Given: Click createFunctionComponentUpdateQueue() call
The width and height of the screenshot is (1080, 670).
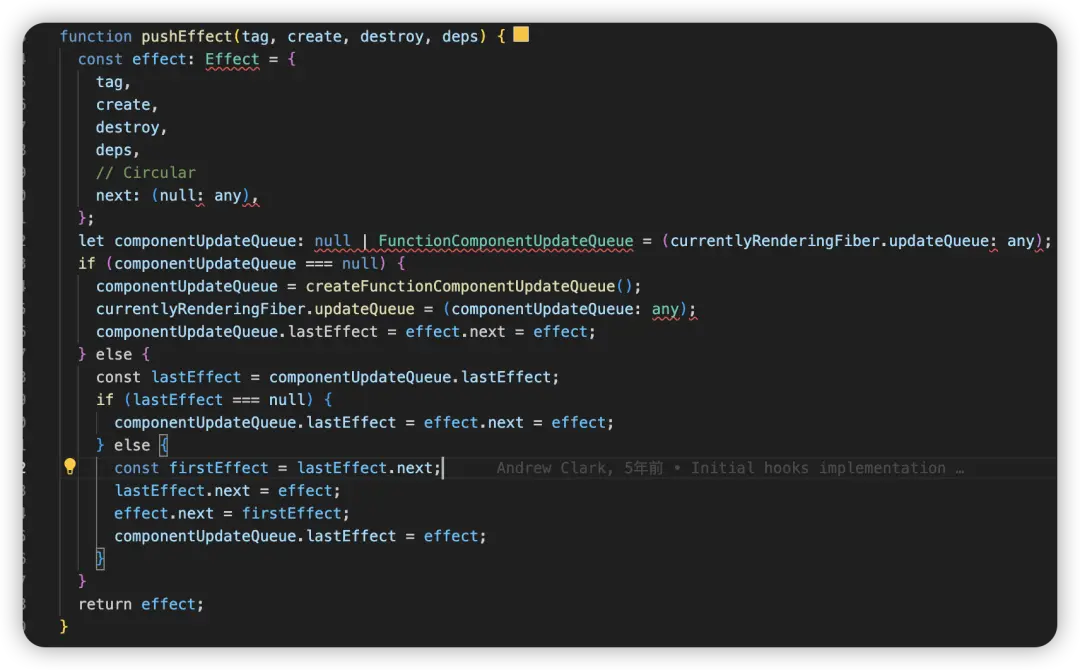Looking at the screenshot, I should point(468,286).
